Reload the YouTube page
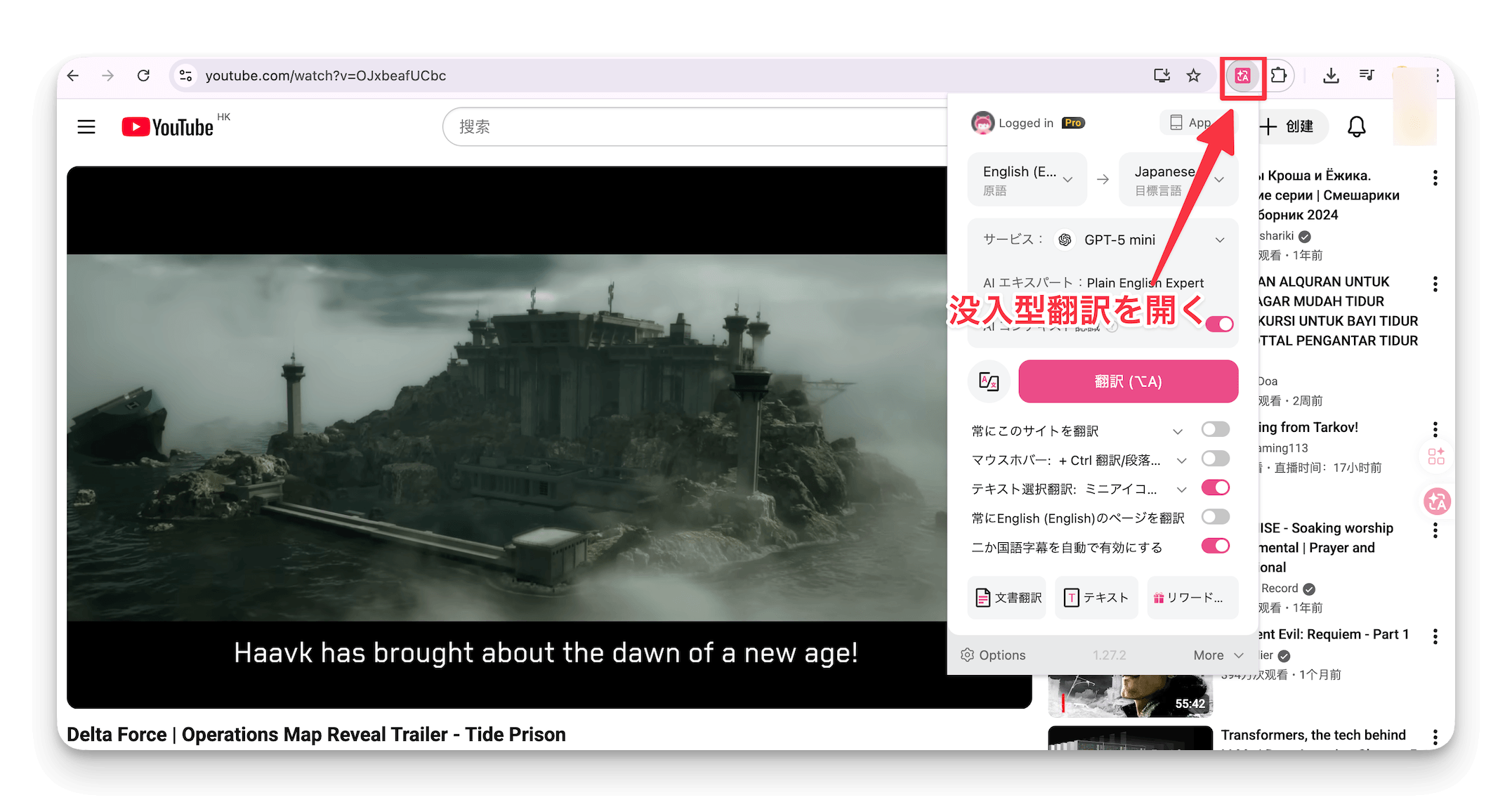Viewport: 1512px width, 807px height. pyautogui.click(x=143, y=75)
